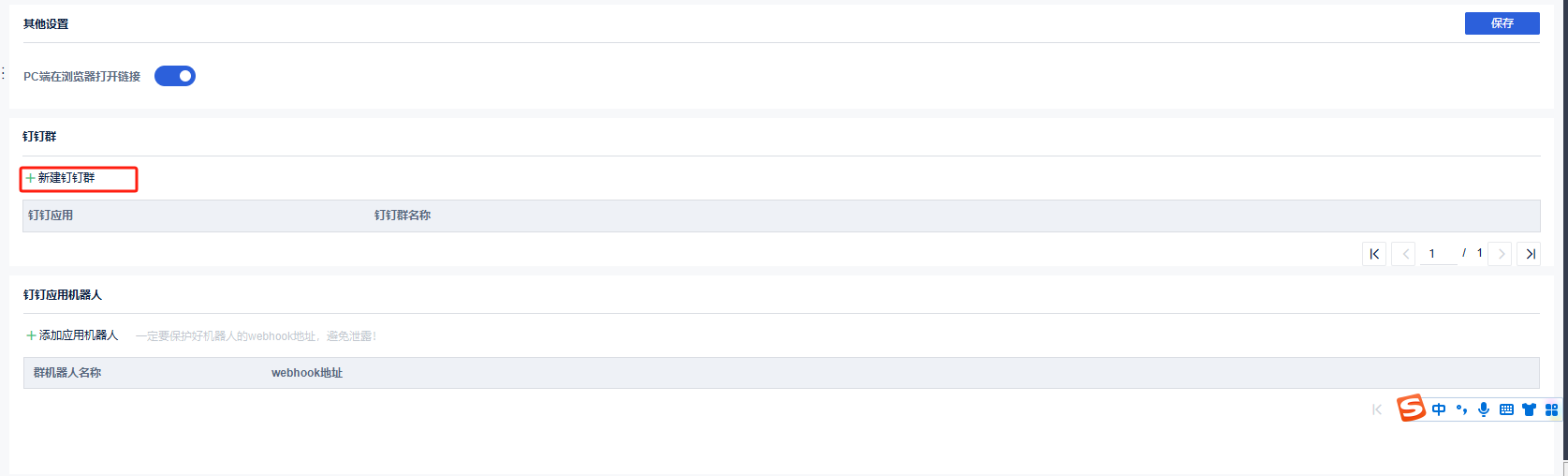Click 新建钉钉群 to create group

61,178
